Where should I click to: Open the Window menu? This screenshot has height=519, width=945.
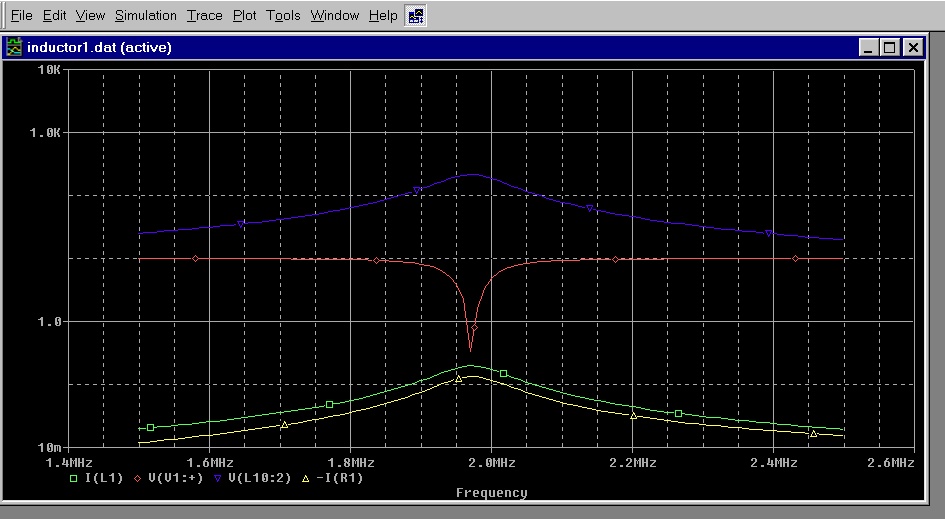pyautogui.click(x=334, y=16)
